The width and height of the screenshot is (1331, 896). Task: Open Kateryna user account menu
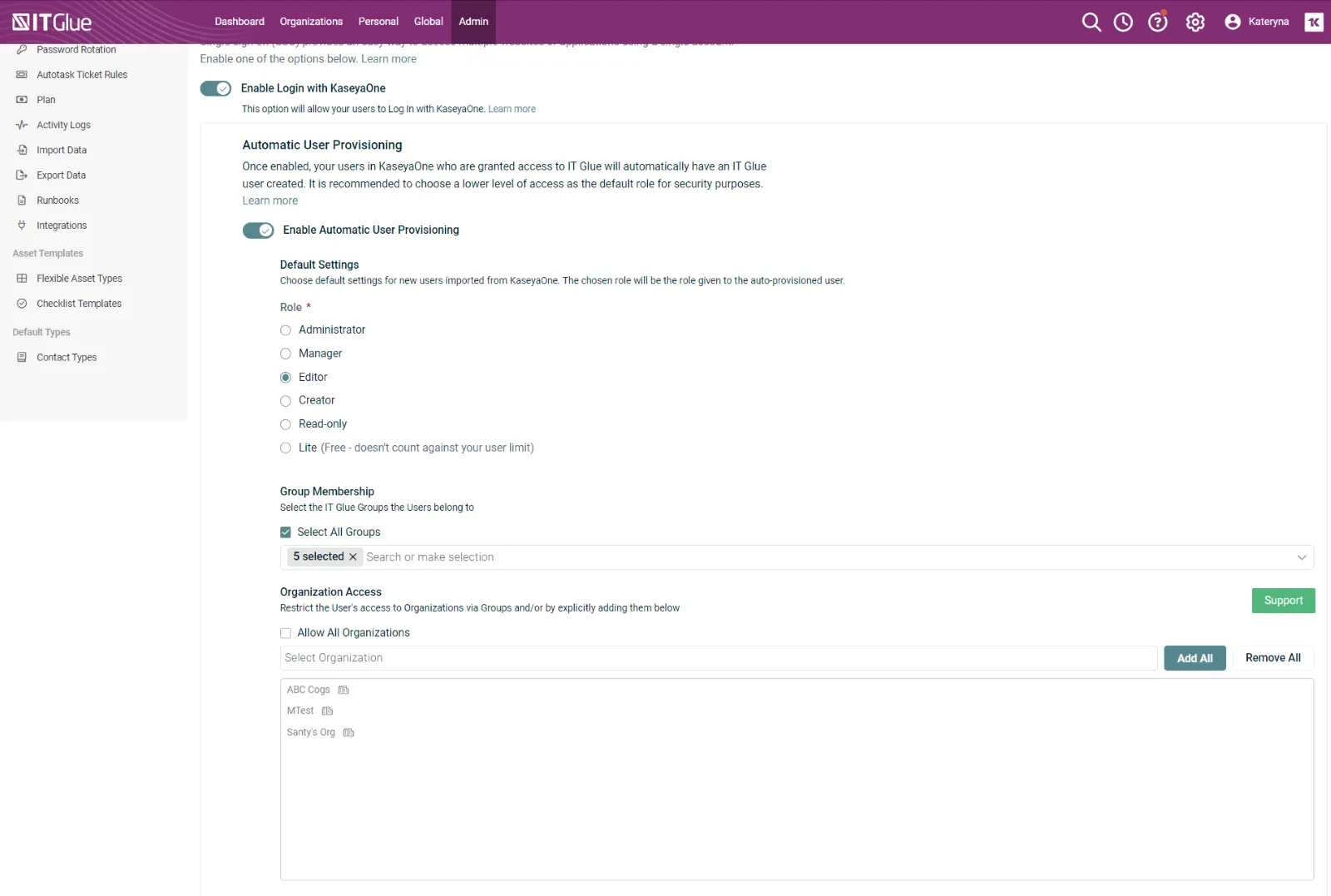click(1257, 22)
